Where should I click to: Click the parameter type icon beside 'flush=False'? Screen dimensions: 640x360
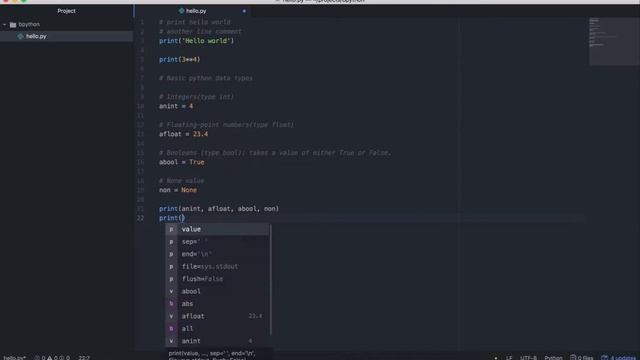click(x=171, y=279)
